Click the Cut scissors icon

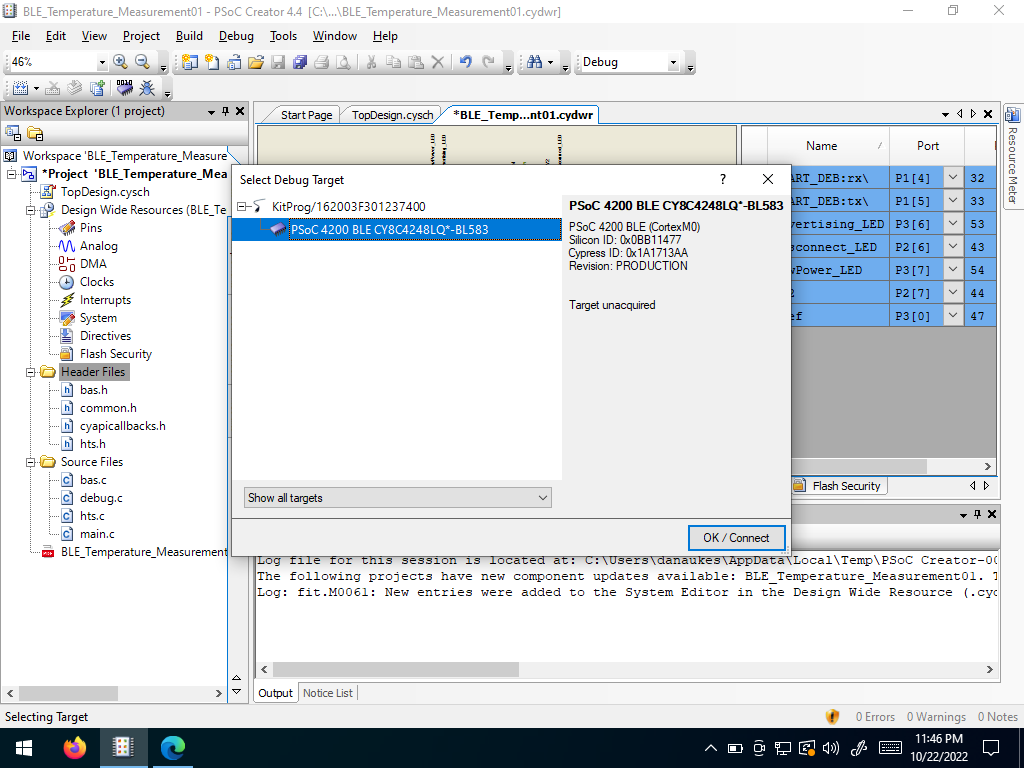(371, 62)
